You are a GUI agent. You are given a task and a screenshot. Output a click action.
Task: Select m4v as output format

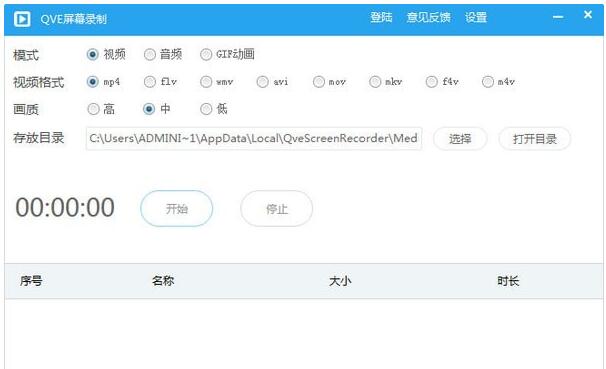click(x=488, y=82)
